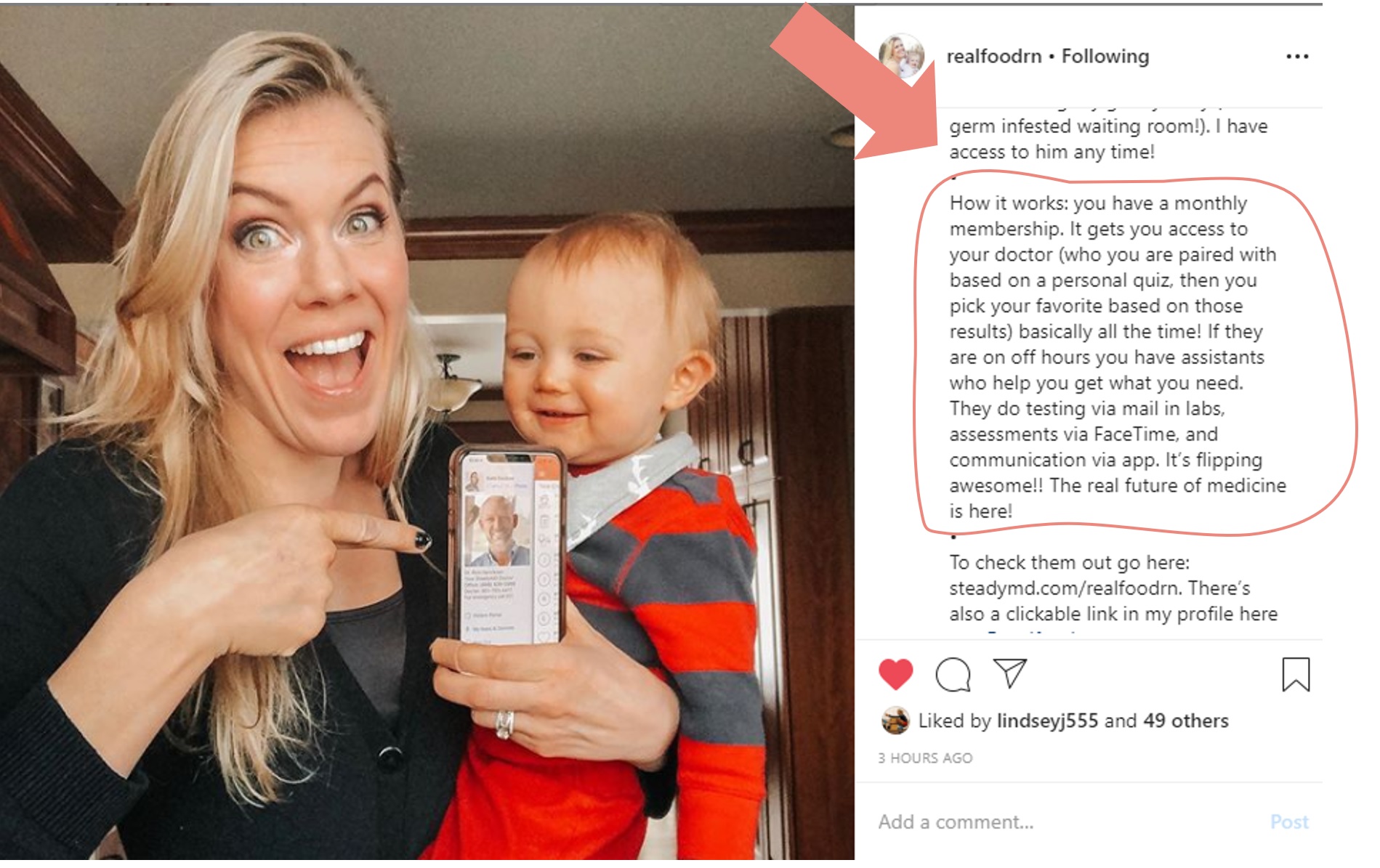Open lindseyj555 profile from likes

coord(1047,721)
